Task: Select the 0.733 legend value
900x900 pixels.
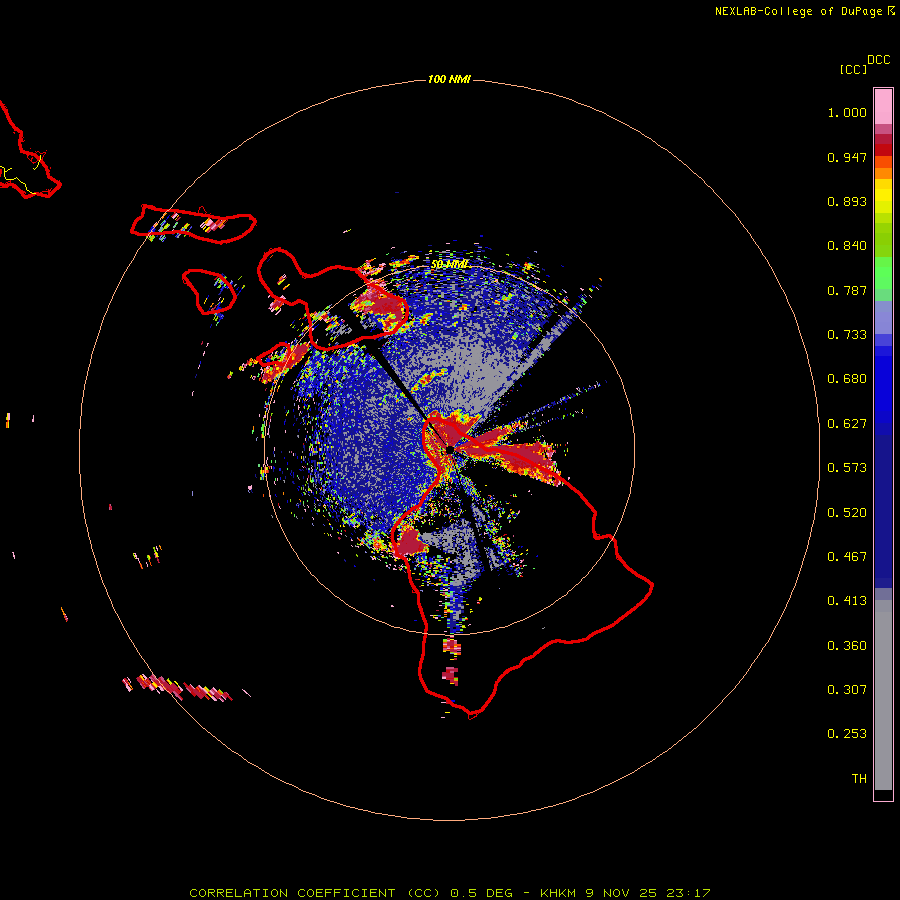Action: (847, 335)
